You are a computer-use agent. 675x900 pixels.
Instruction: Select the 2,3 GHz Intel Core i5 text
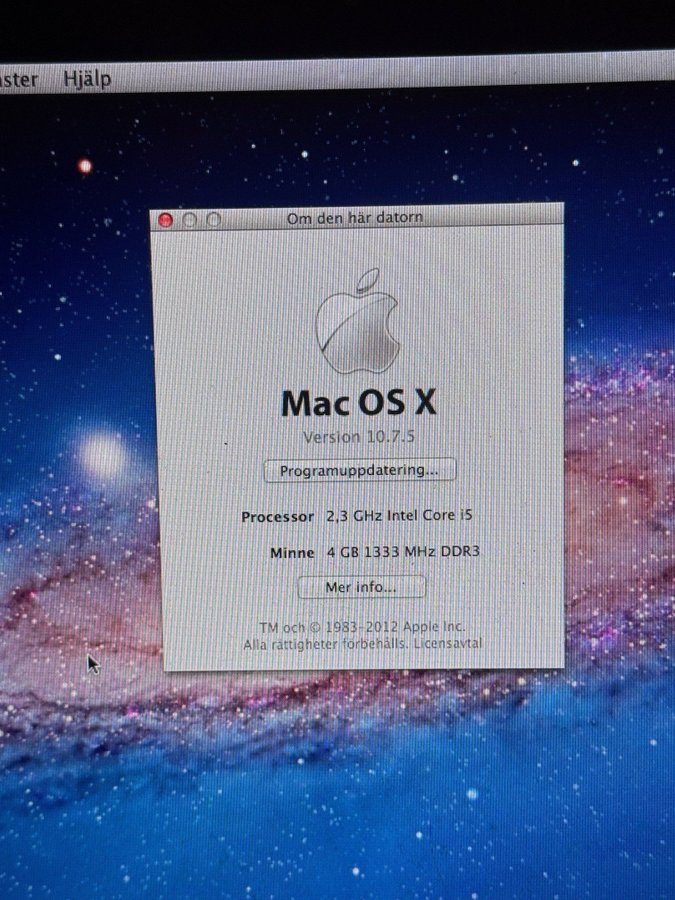(x=398, y=517)
